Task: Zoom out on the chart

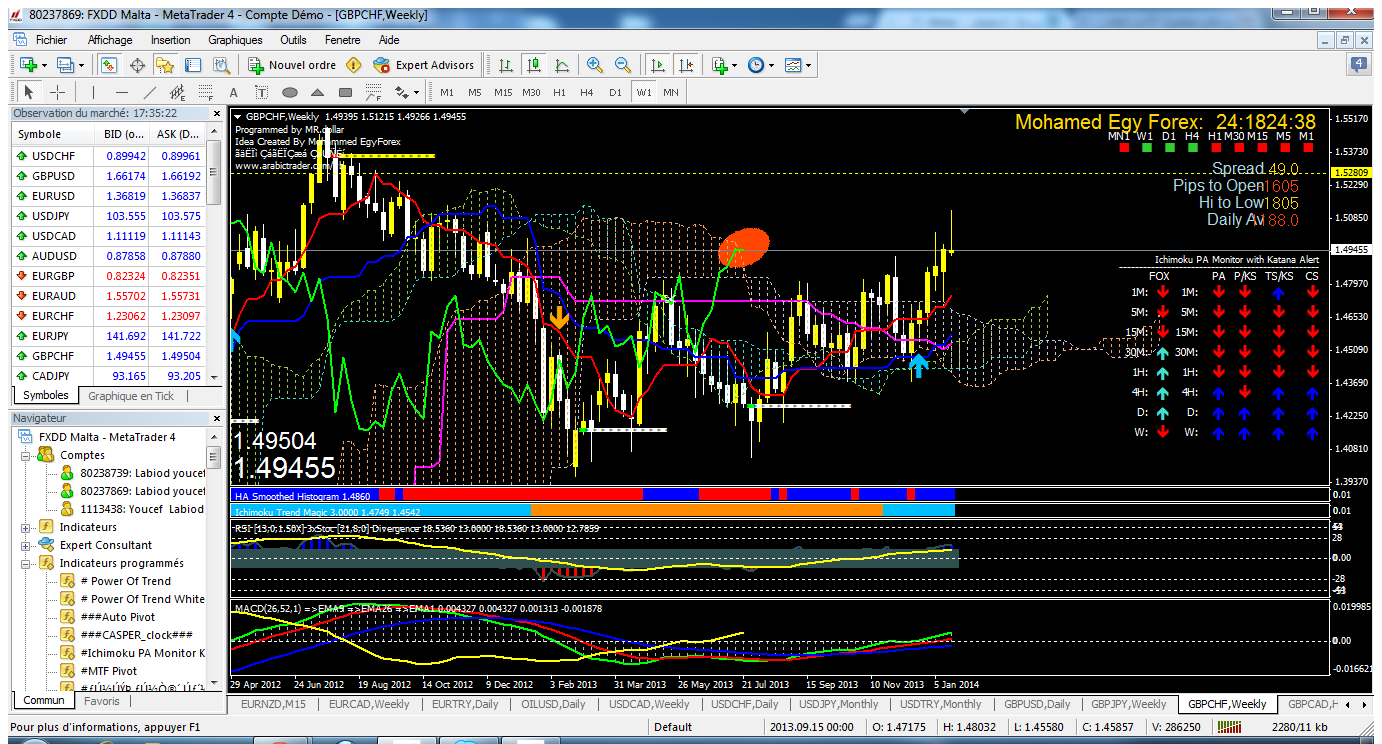Action: [x=623, y=65]
